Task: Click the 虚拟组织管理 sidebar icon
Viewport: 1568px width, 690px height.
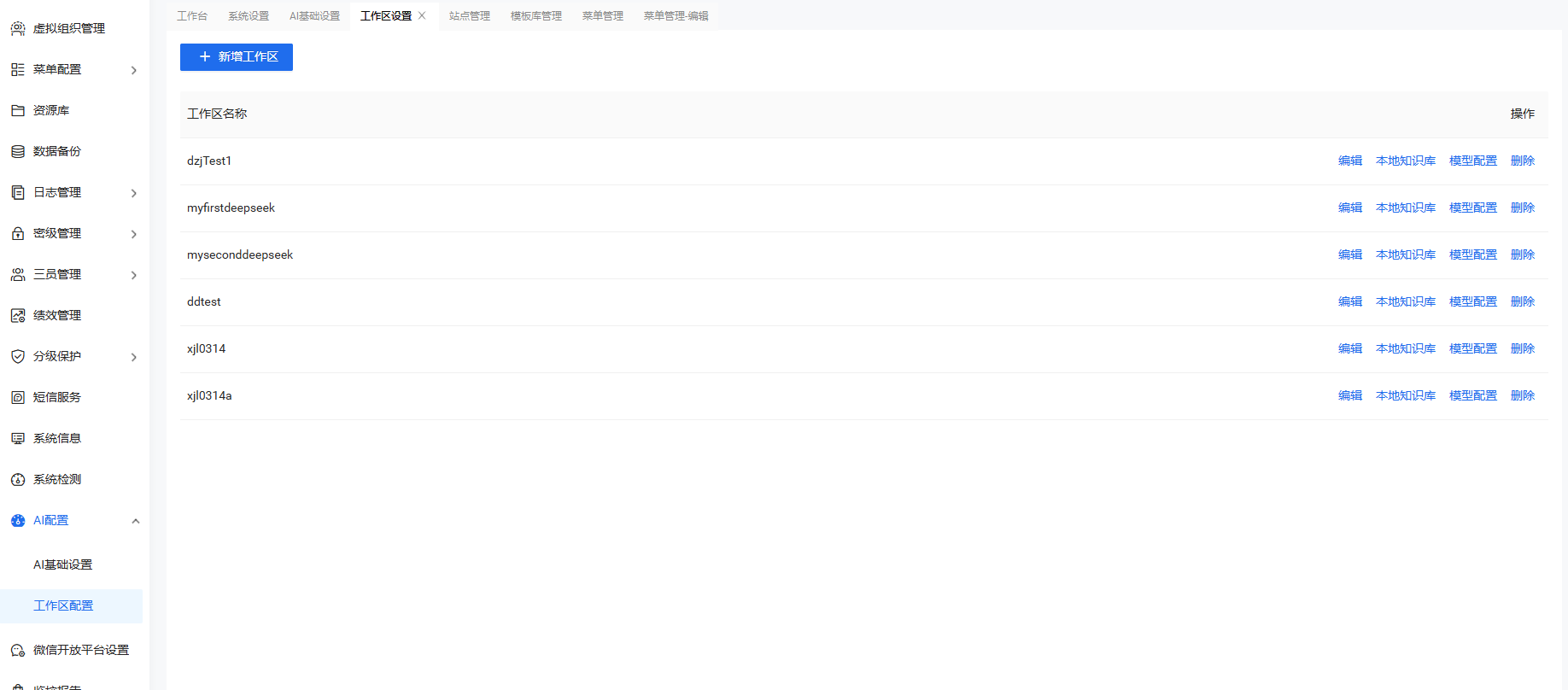Action: 18,29
